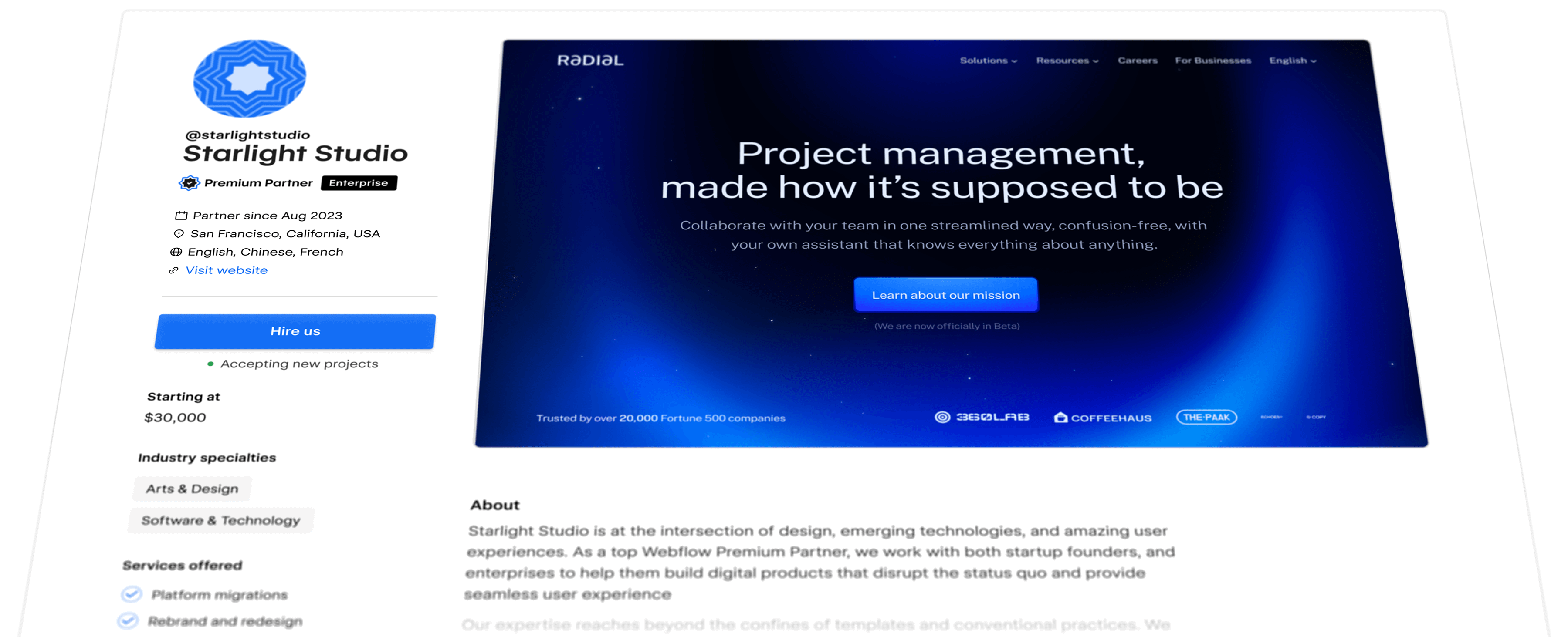Click the 360LAB logo in trusted row
1568x637 pixels.
point(981,418)
